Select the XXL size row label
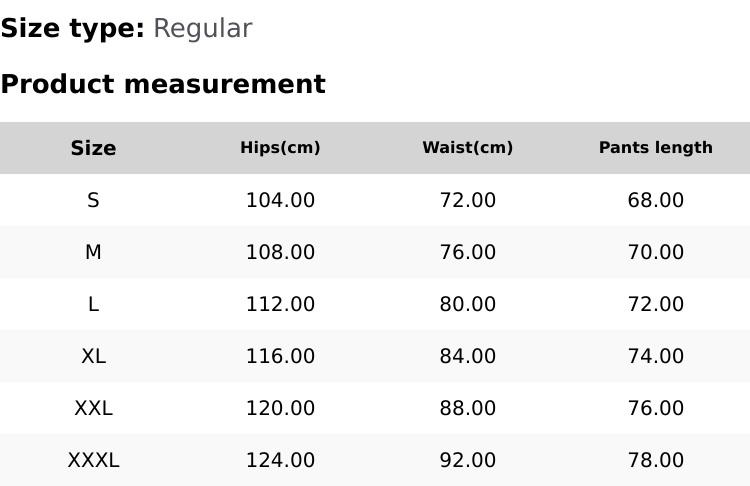 tap(93, 408)
